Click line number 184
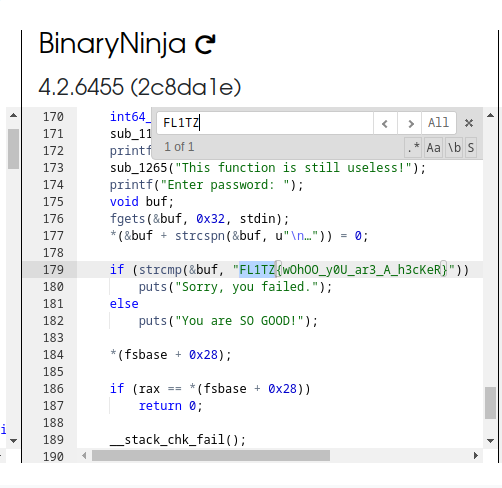Screen dimensions: 502x488 pyautogui.click(x=53, y=355)
